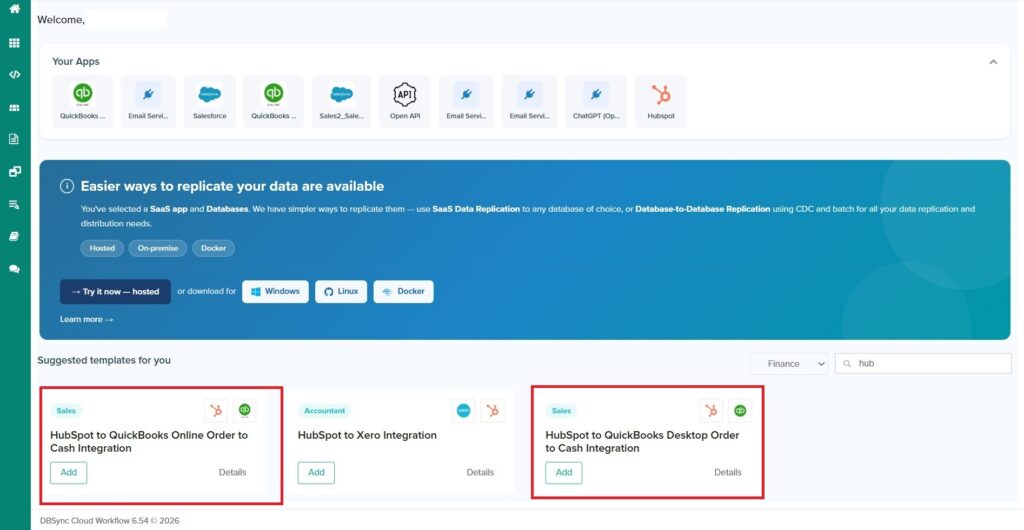Click the template search field containing hub
The height and width of the screenshot is (530, 1024).
tap(923, 364)
